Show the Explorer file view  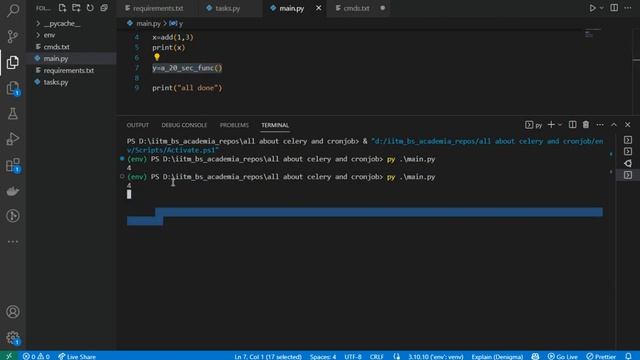(x=13, y=62)
